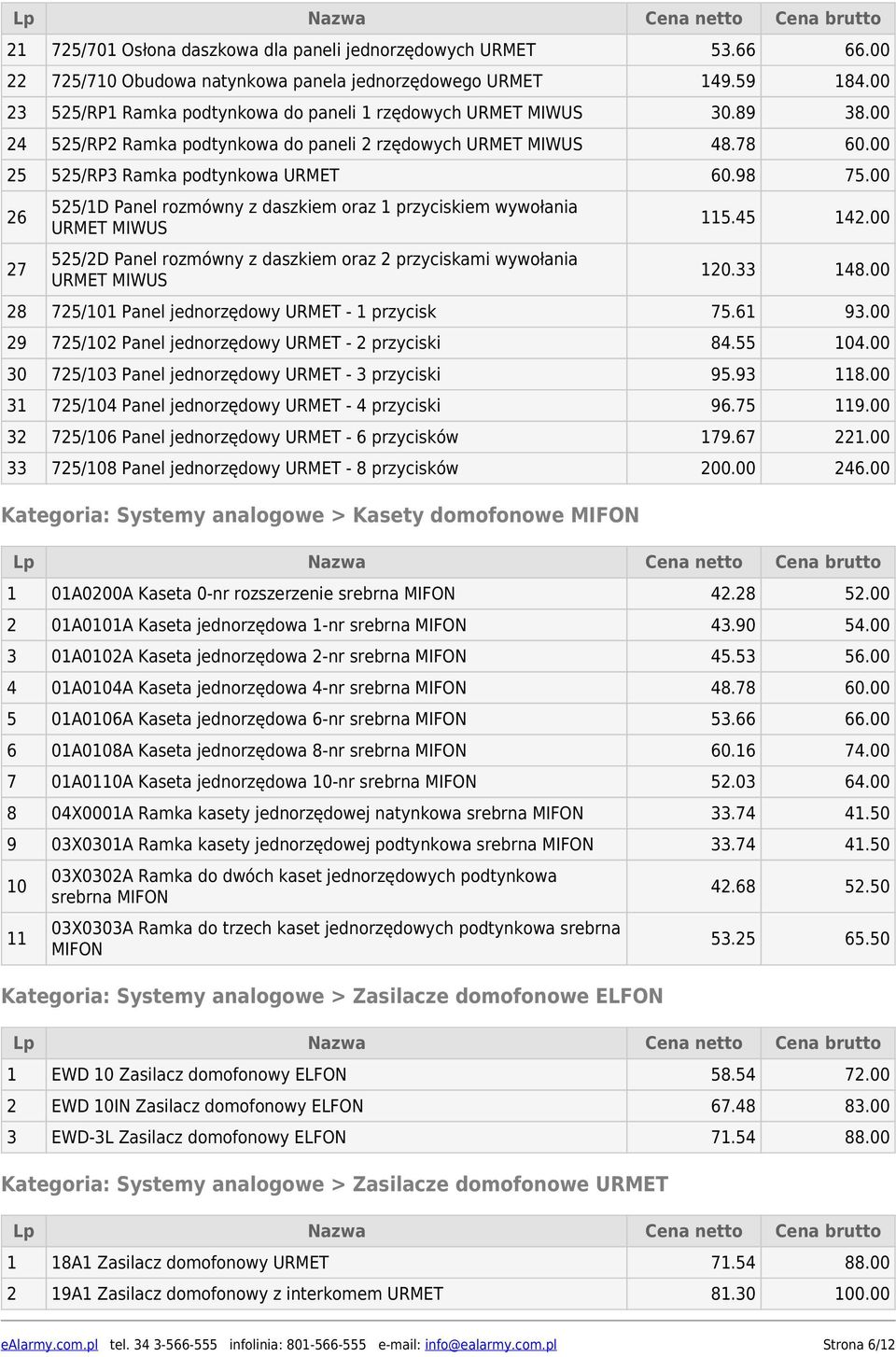The image size is (896, 1357).
Task: Select 725/101 Panel jednorzędowy 1 przycisk
Action: tap(244, 312)
